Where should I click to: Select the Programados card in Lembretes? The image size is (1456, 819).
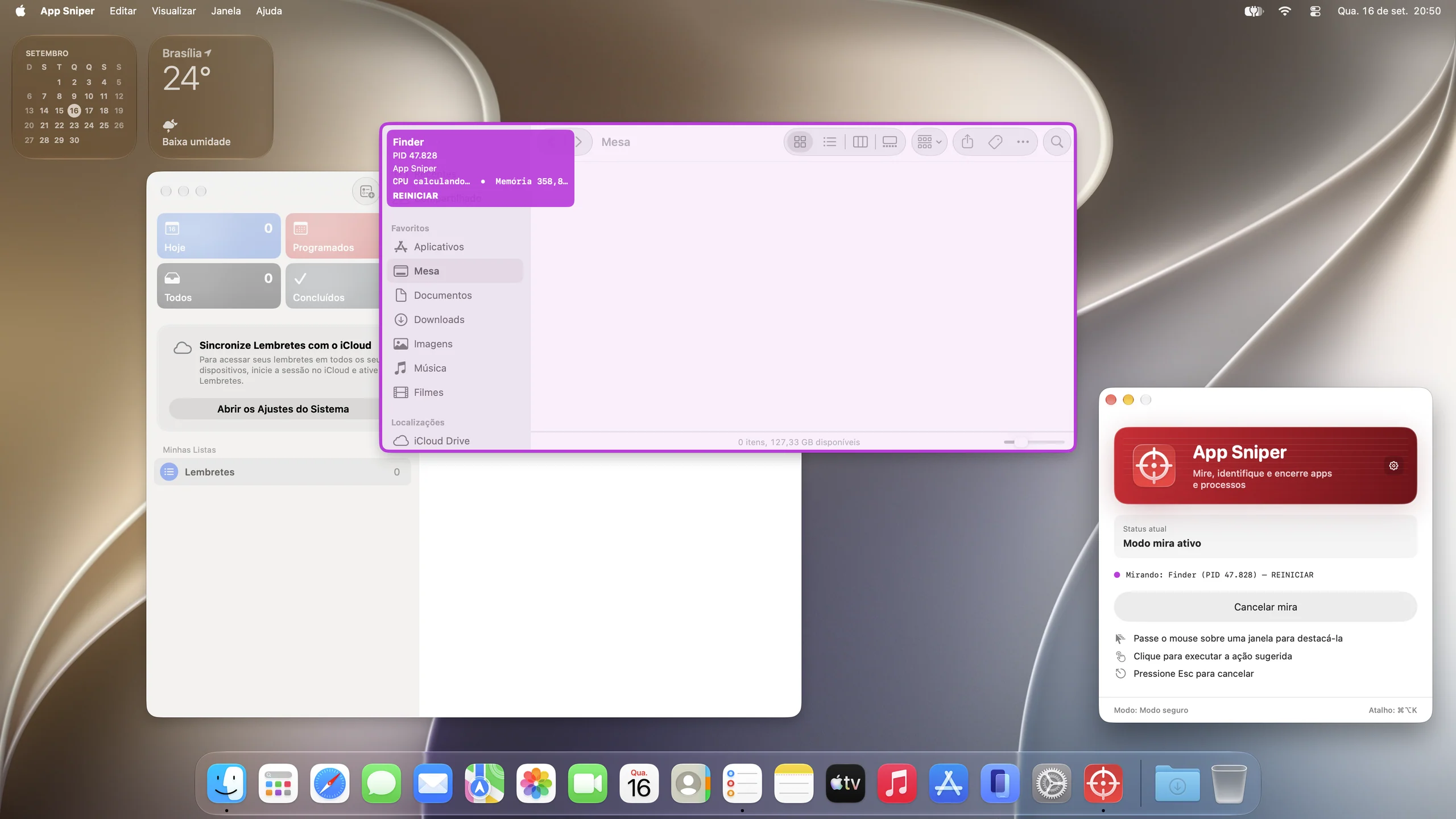pyautogui.click(x=333, y=236)
